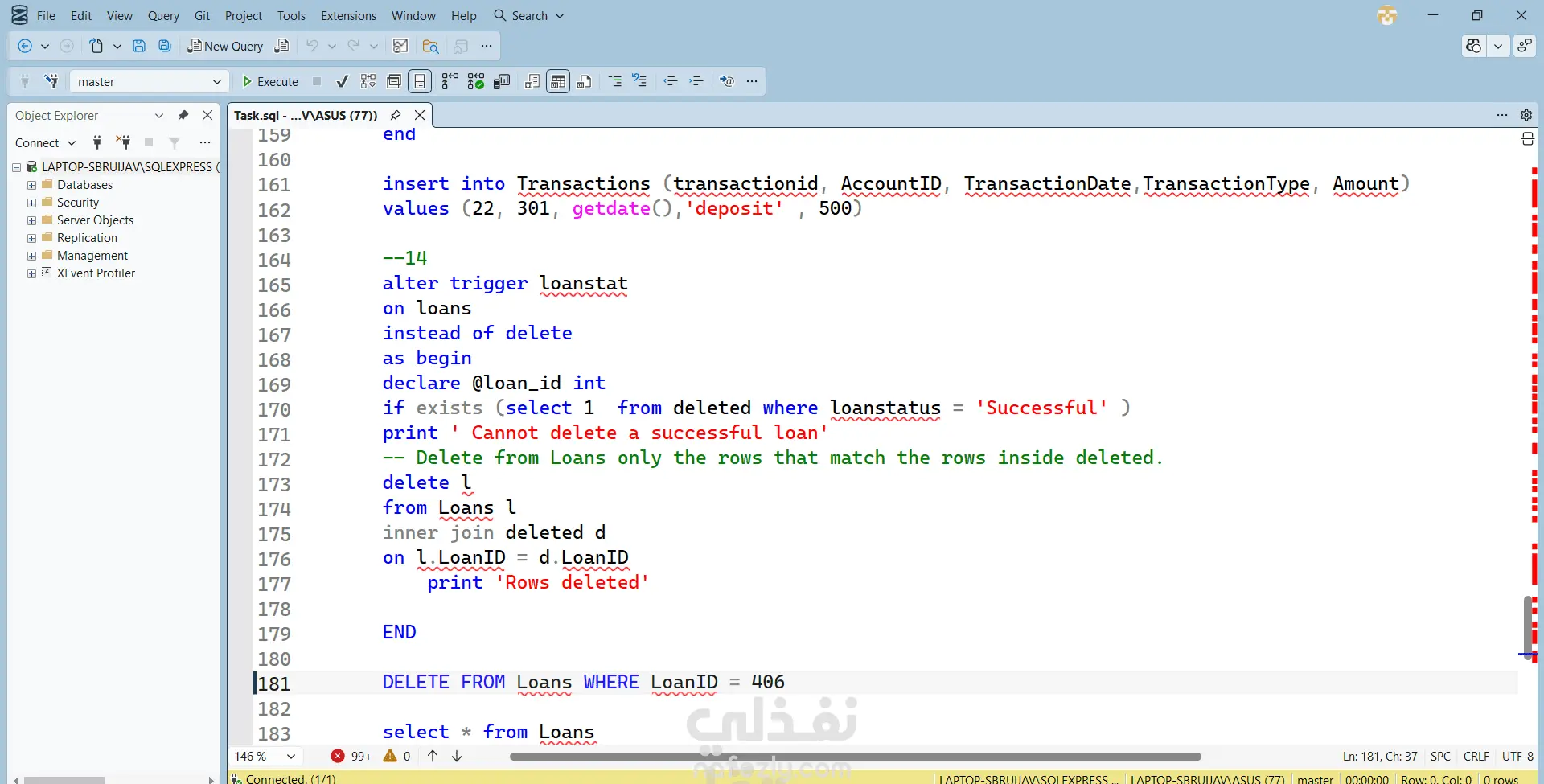Toggle IntelliSense Enabled button

tap(420, 81)
